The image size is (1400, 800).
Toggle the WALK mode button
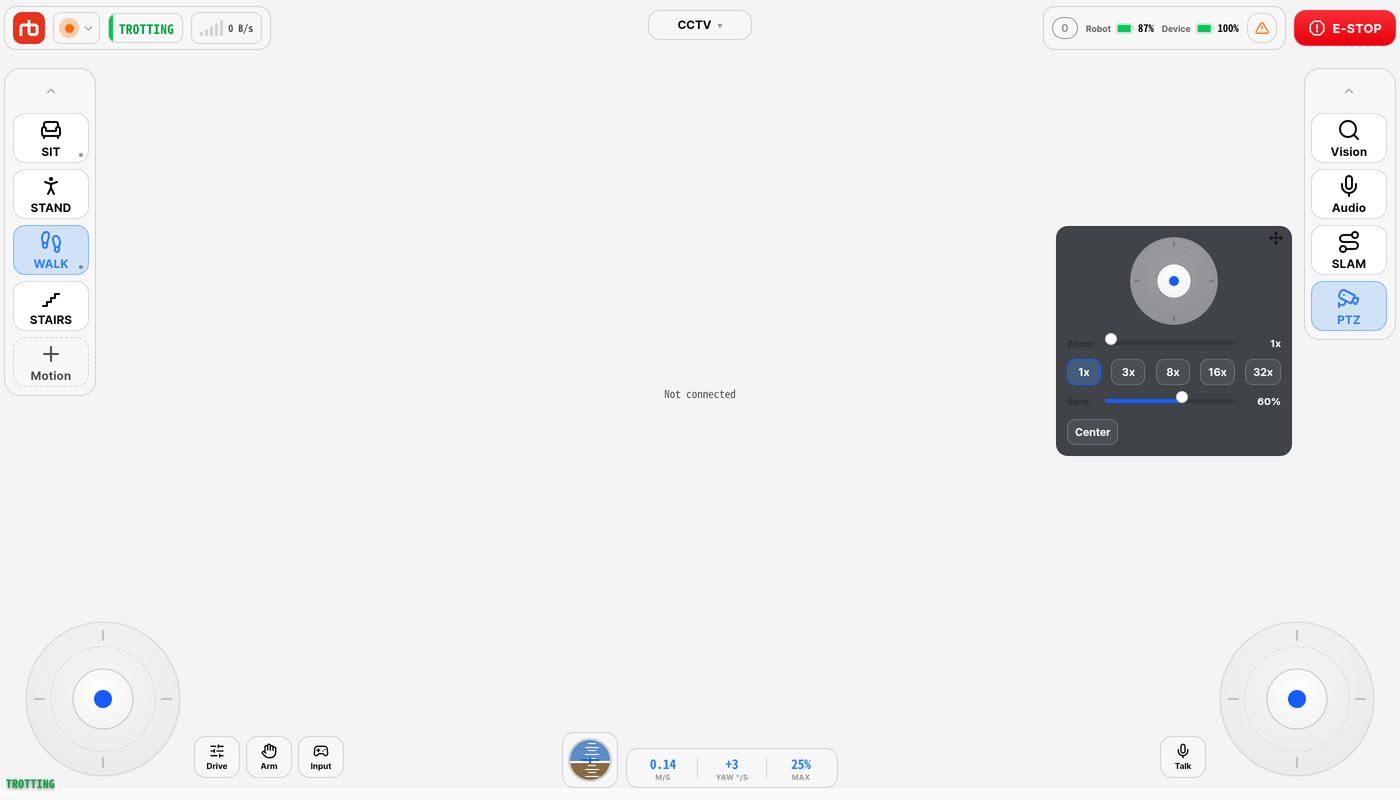point(51,250)
